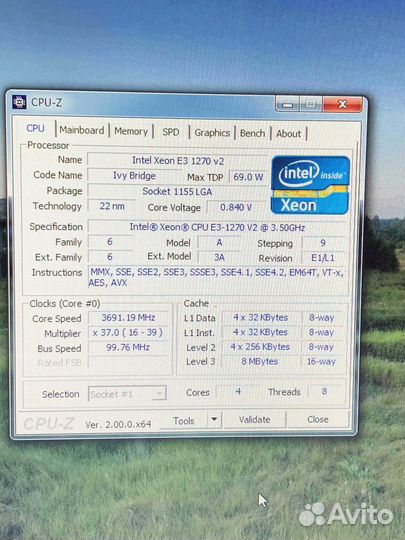This screenshot has width=405, height=540.
Task: Switch to the Bench tab
Action: coord(252,133)
